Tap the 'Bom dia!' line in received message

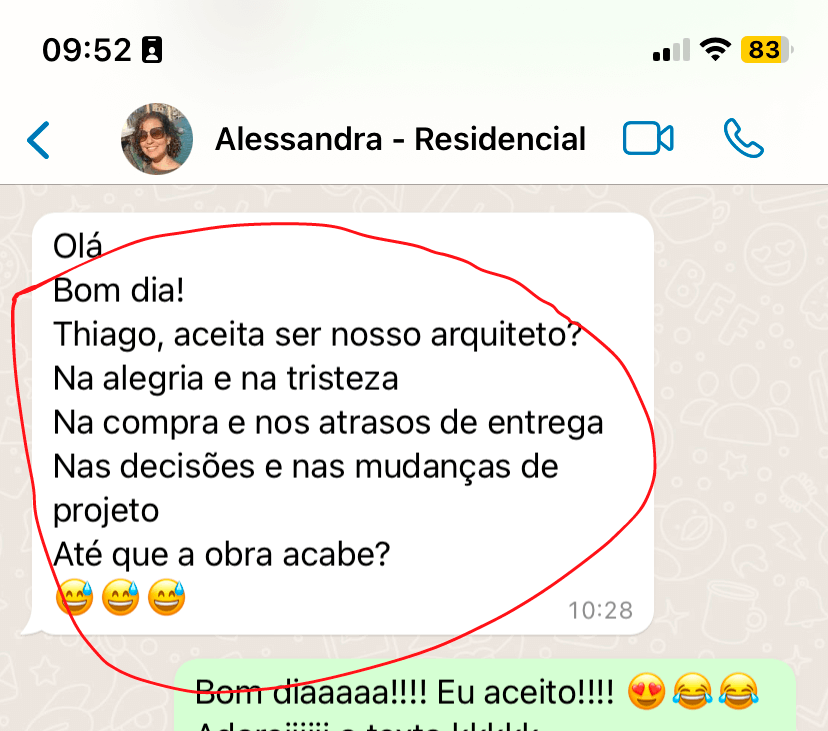(119, 290)
